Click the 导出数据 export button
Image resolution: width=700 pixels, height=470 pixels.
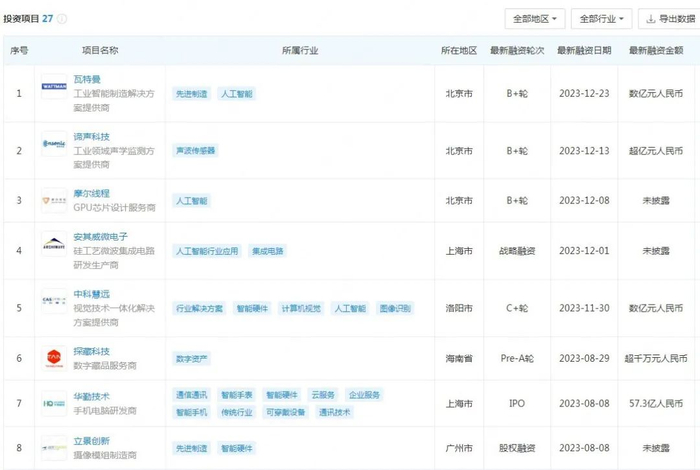coord(671,19)
